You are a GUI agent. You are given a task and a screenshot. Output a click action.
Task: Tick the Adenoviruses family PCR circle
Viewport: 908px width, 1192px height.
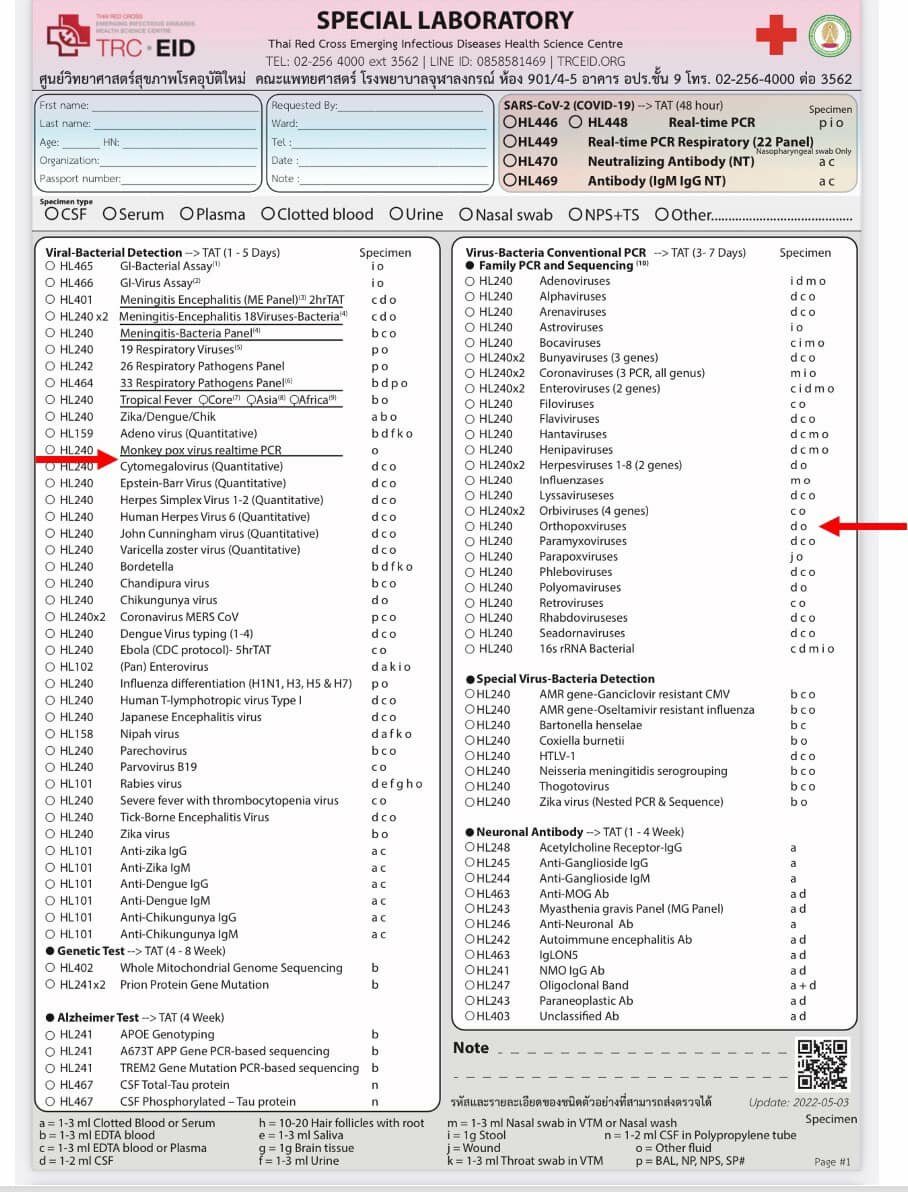(x=470, y=281)
